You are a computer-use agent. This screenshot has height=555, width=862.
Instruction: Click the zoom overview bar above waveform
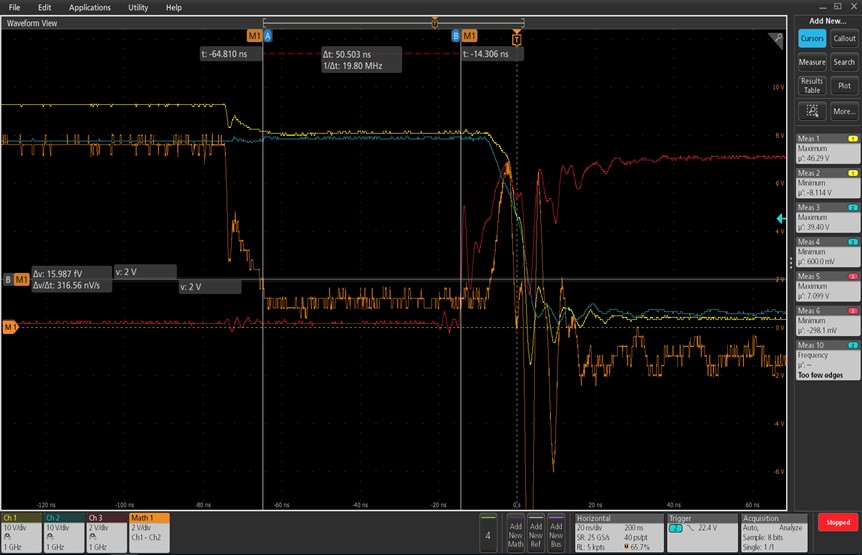[x=394, y=23]
